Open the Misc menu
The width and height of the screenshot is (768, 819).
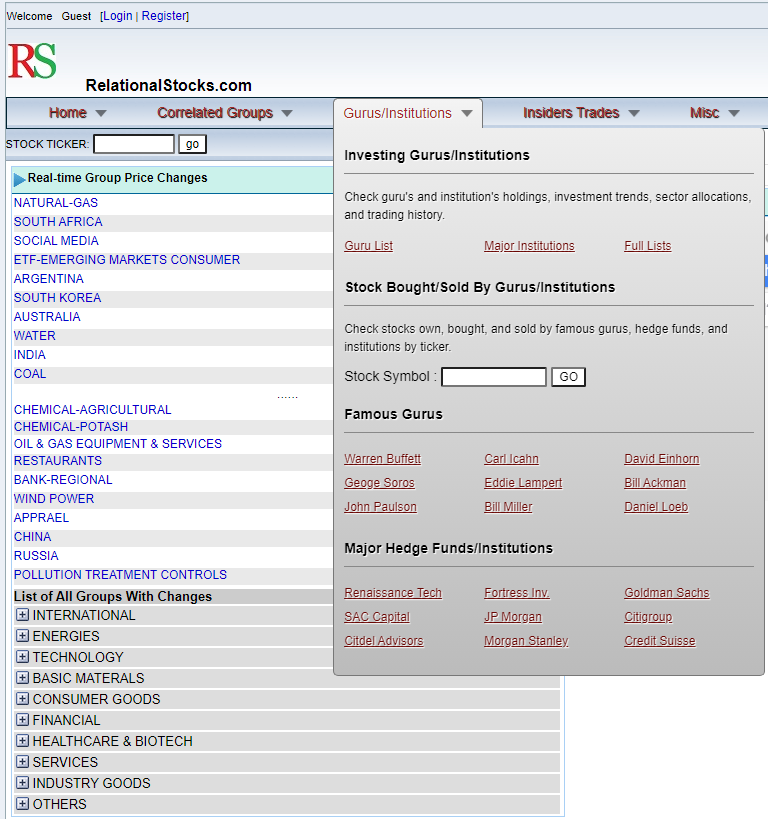pos(714,113)
